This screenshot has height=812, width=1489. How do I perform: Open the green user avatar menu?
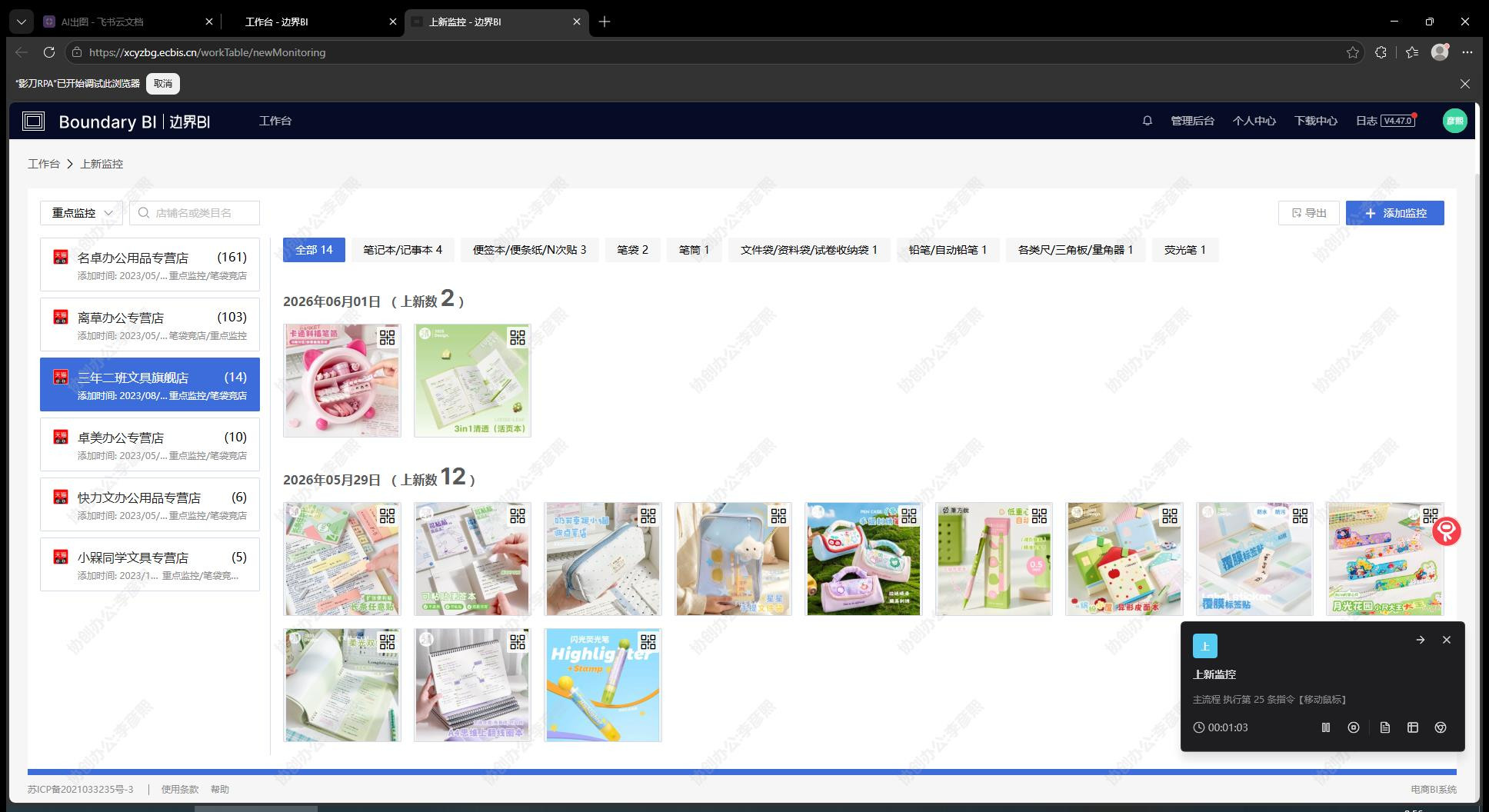click(x=1454, y=121)
